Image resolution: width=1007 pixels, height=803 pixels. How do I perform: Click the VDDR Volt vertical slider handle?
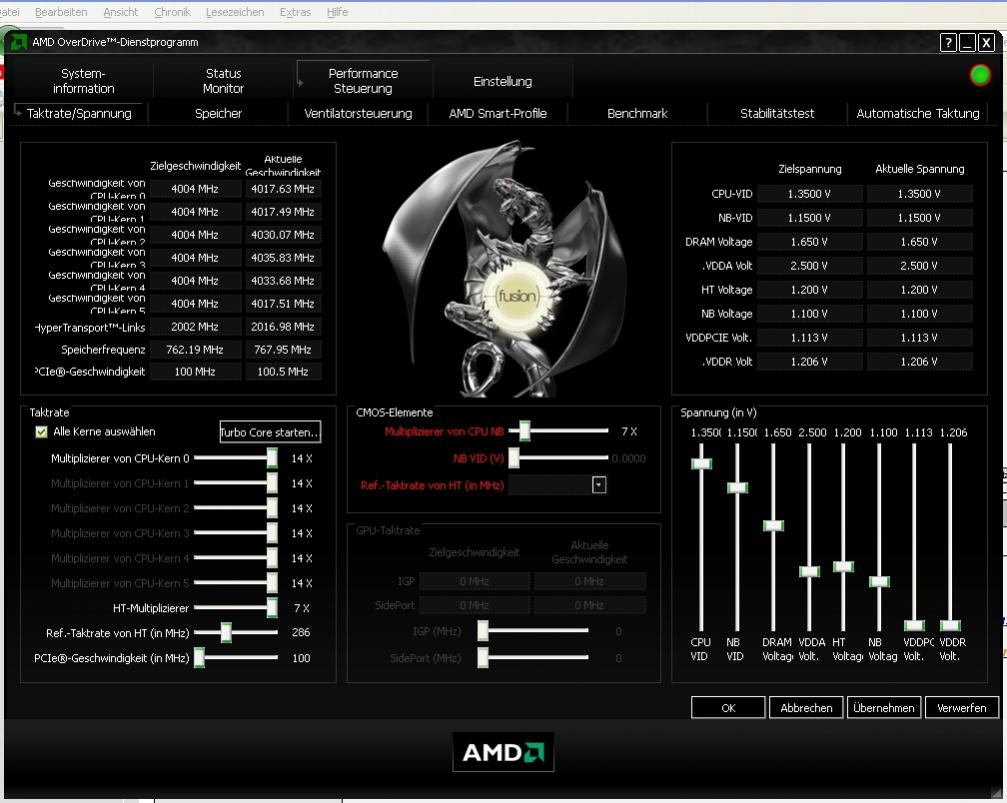click(950, 625)
